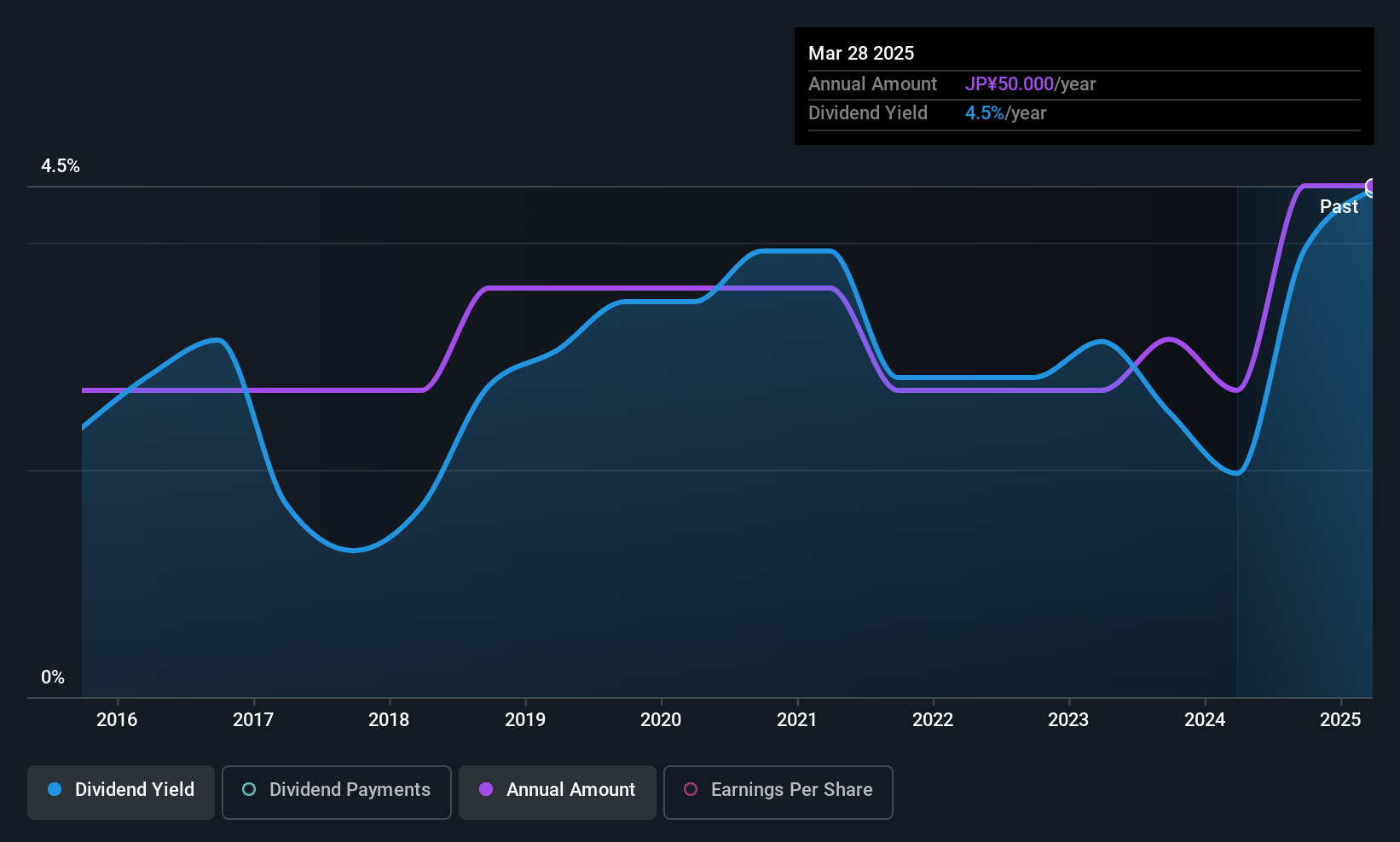Click the 4.5%/year dividend yield value
1400x842 pixels.
[x=1005, y=112]
